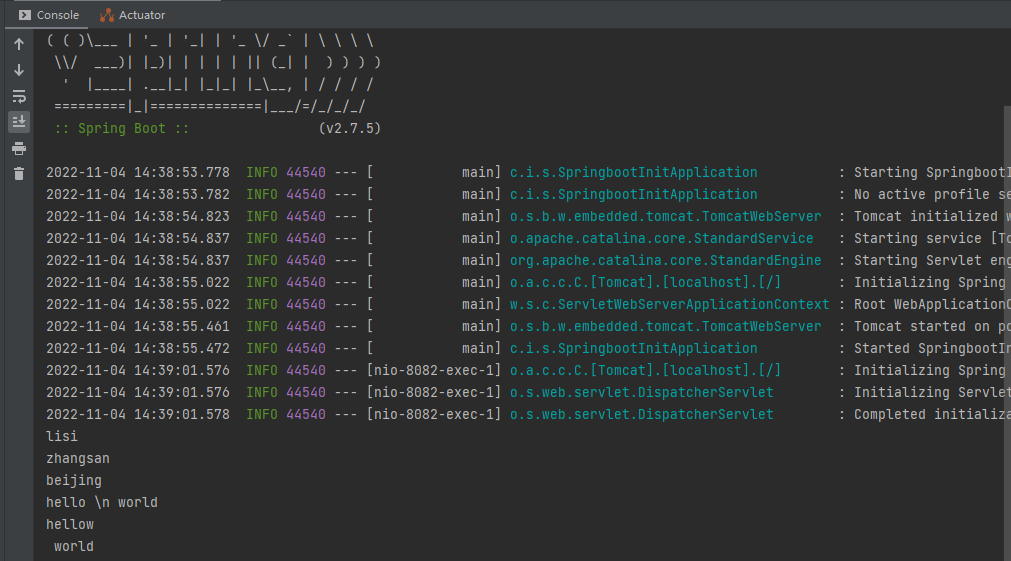Print the console output
The width and height of the screenshot is (1011, 561).
tap(19, 148)
